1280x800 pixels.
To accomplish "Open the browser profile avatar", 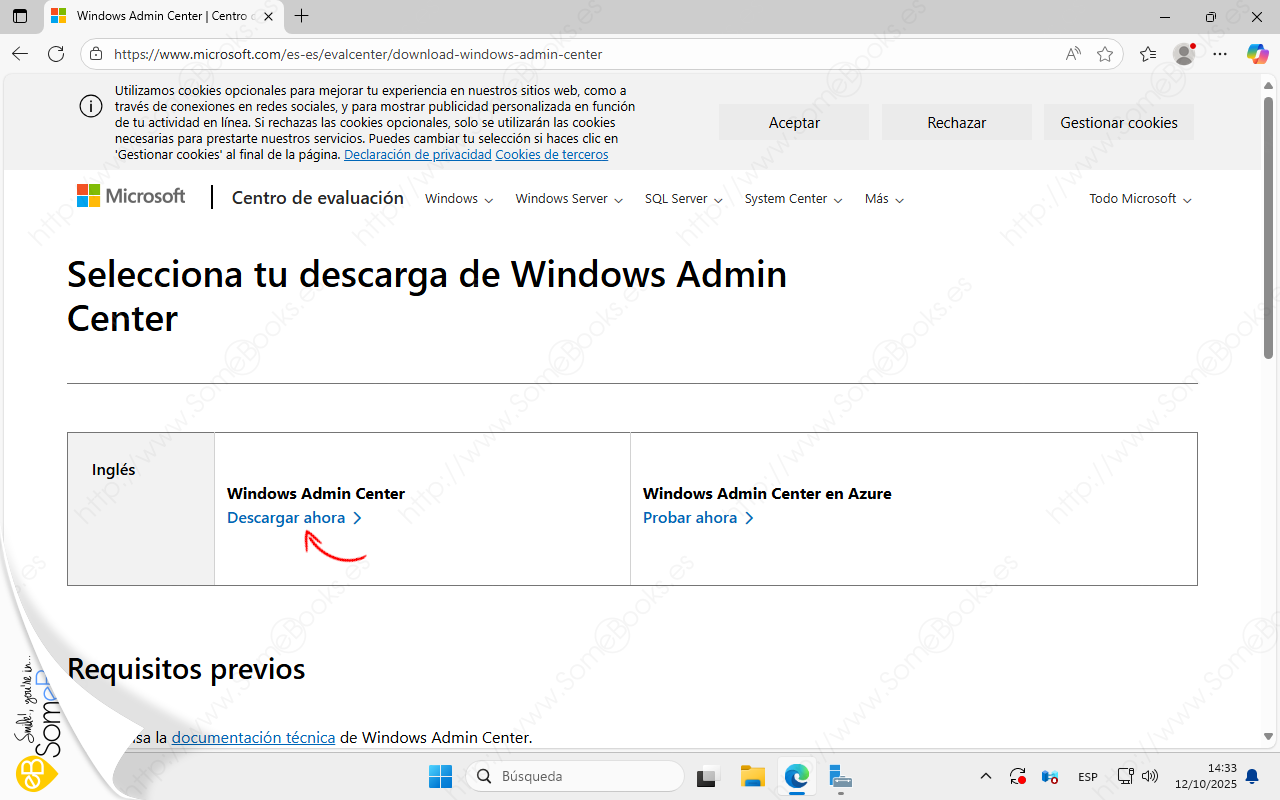I will click(x=1184, y=54).
